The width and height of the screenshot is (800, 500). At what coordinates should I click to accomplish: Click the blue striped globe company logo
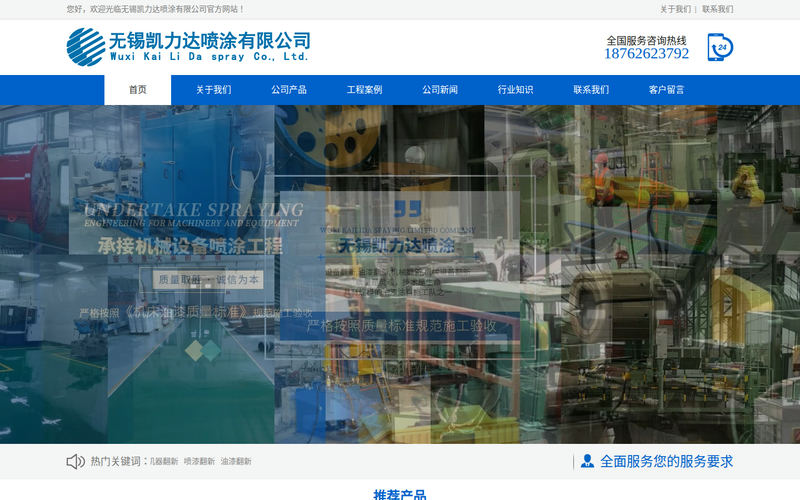(86, 47)
